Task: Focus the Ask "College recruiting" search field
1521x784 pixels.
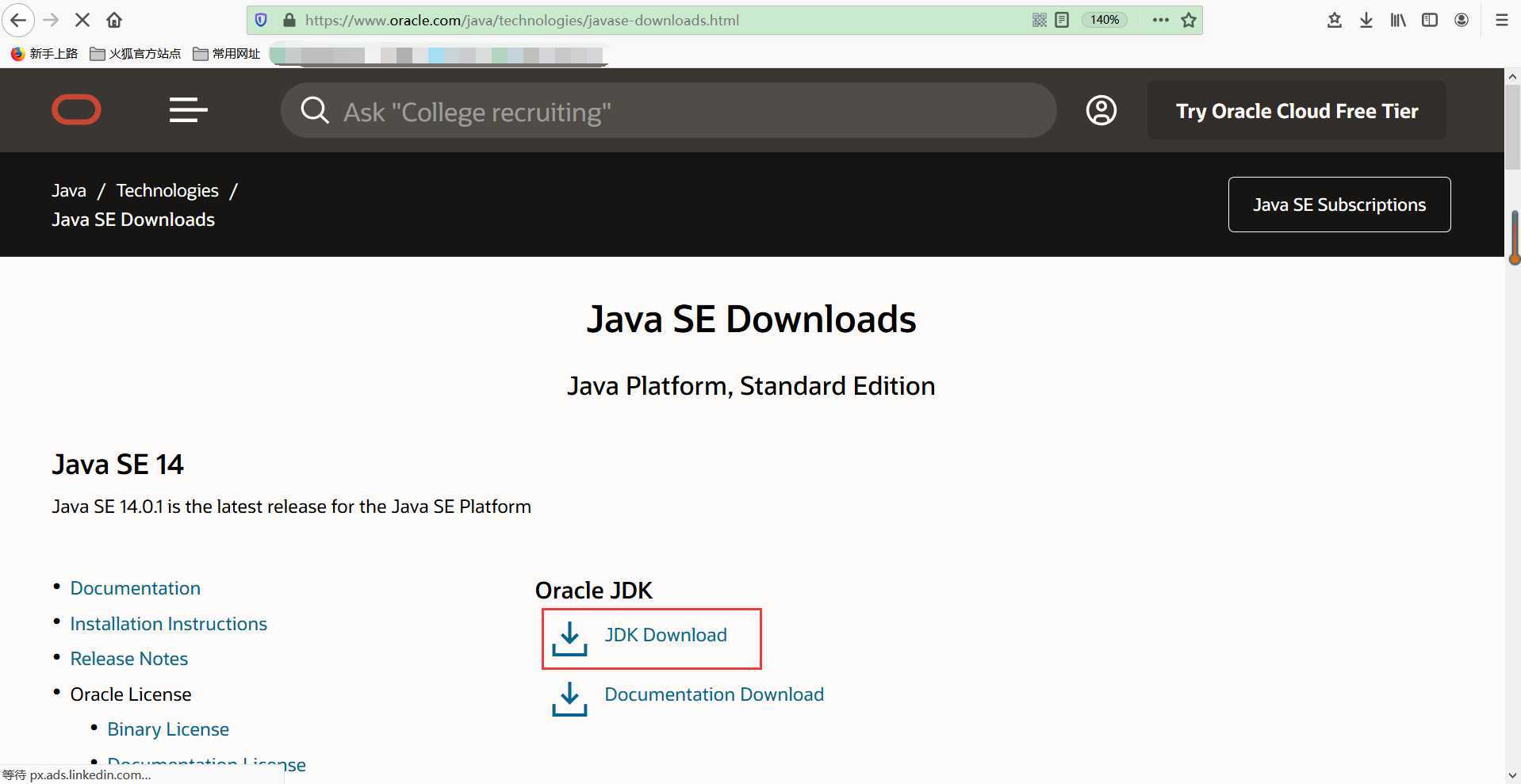Action: point(668,110)
